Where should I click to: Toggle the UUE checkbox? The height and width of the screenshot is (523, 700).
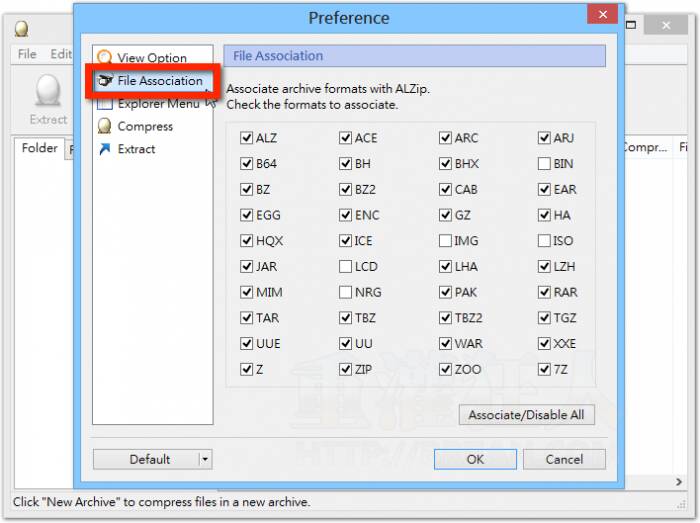[x=246, y=344]
